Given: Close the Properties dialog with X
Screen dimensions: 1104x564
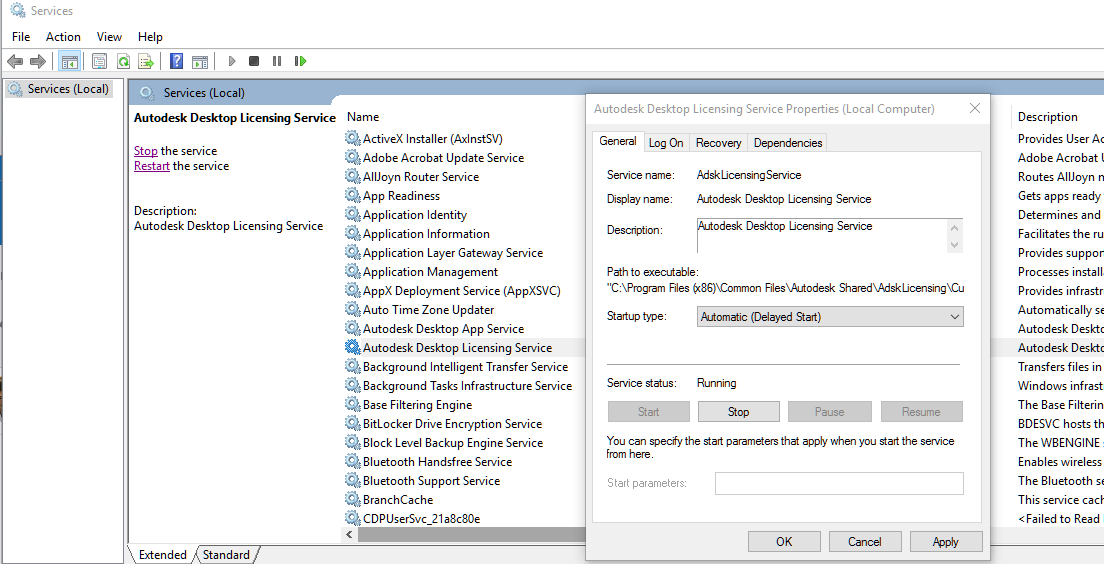Looking at the screenshot, I should (974, 108).
